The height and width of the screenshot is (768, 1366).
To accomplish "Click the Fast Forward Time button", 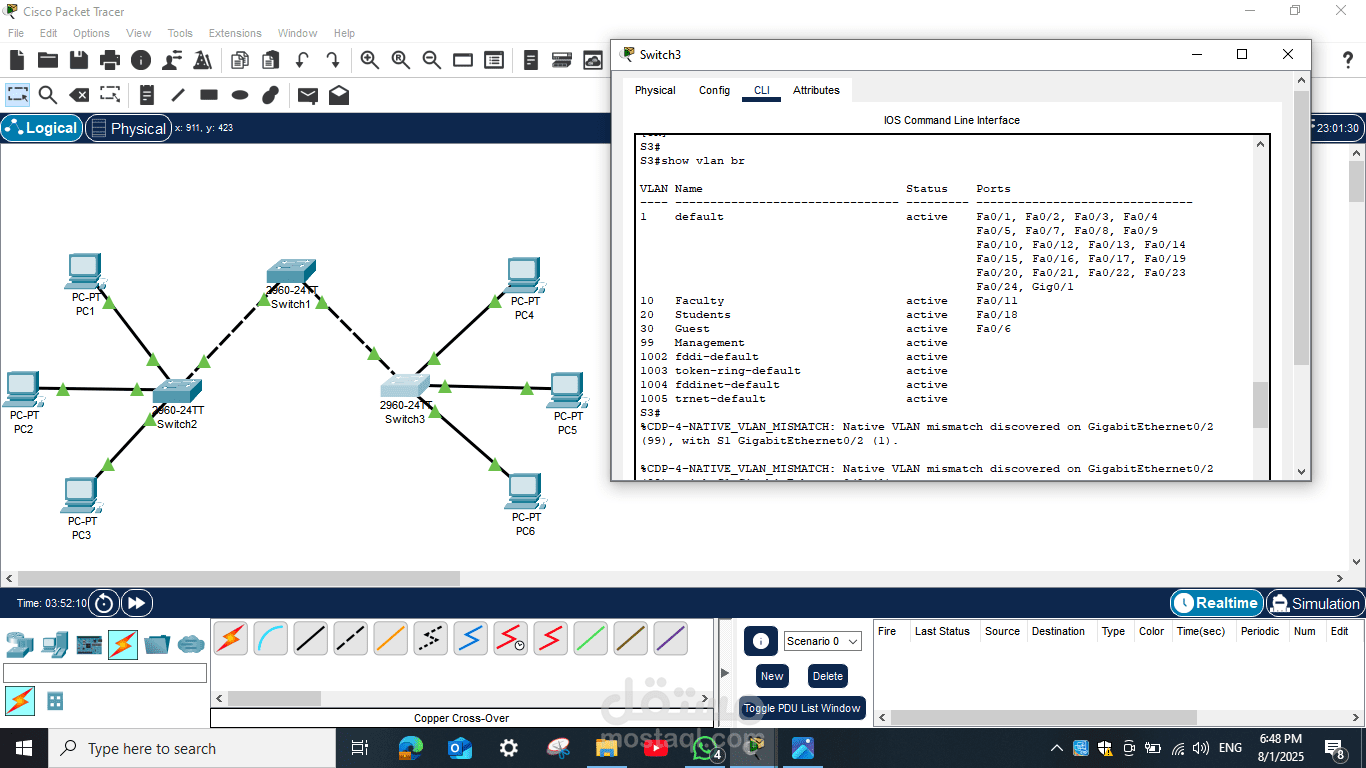I will coord(136,603).
